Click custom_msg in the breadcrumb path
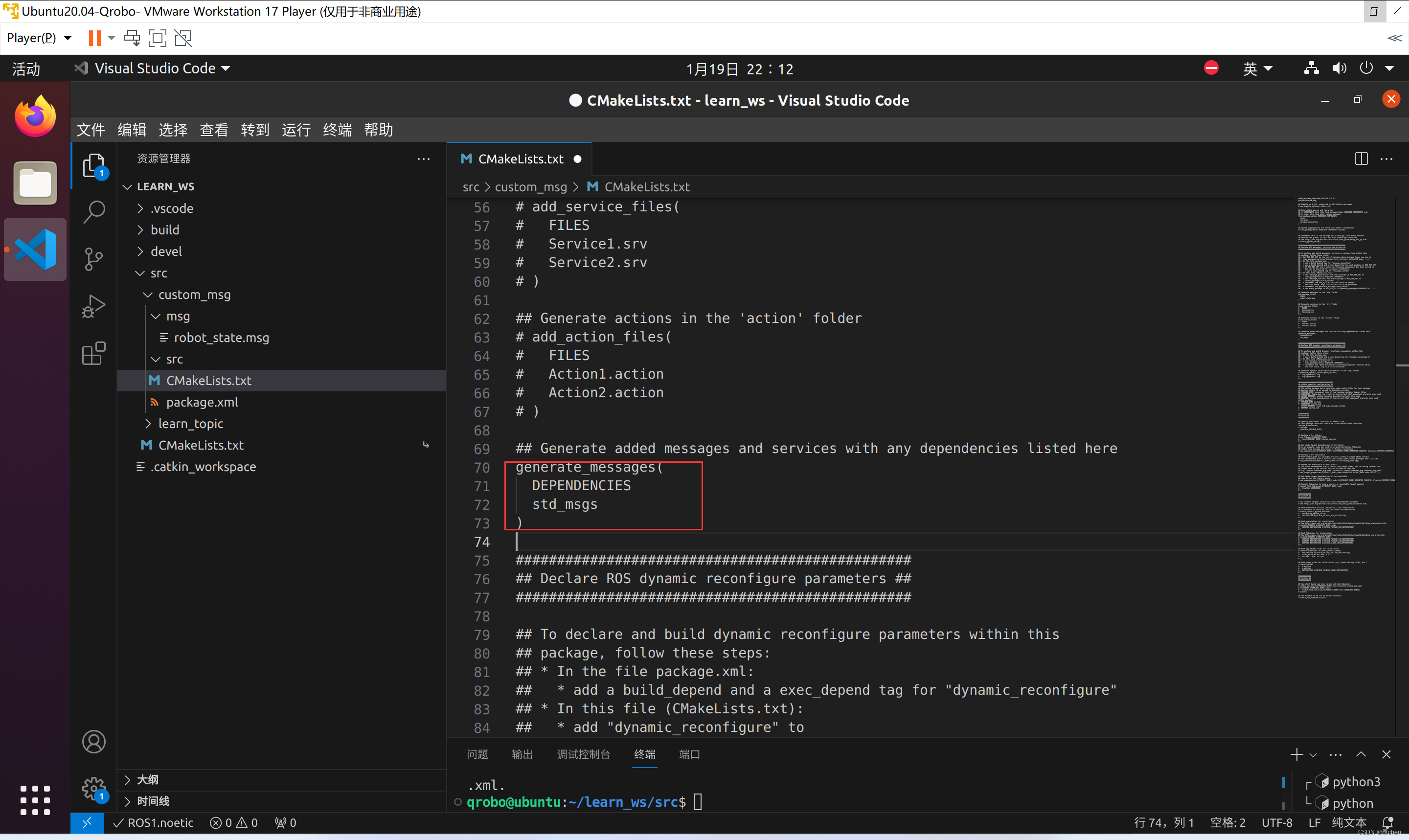The width and height of the screenshot is (1409, 840). coord(530,187)
